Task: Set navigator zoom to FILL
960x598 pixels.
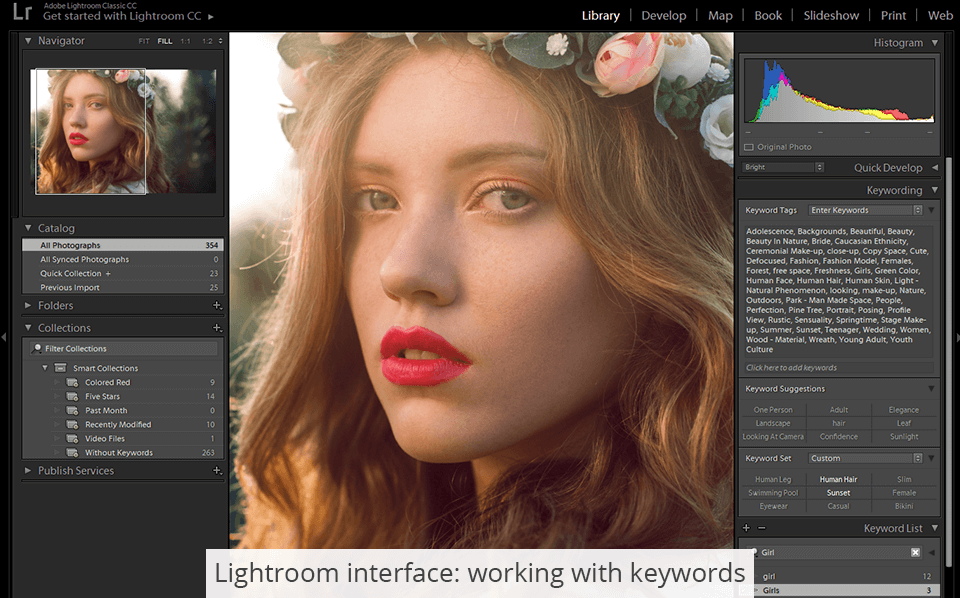Action: pyautogui.click(x=165, y=41)
